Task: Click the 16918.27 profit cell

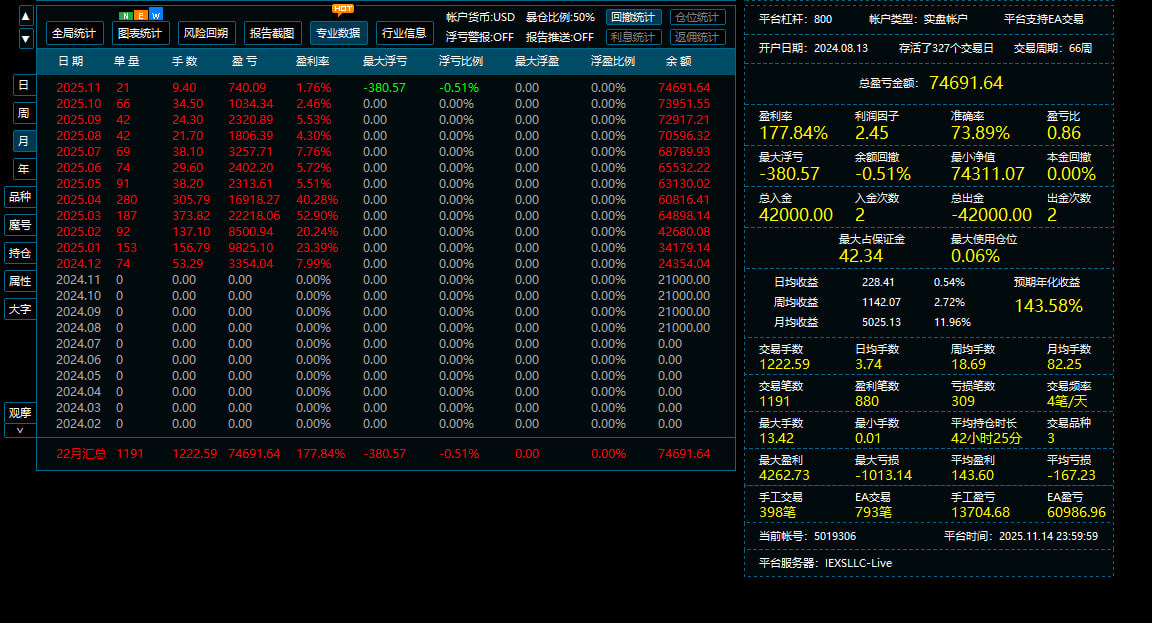Action: coord(253,200)
